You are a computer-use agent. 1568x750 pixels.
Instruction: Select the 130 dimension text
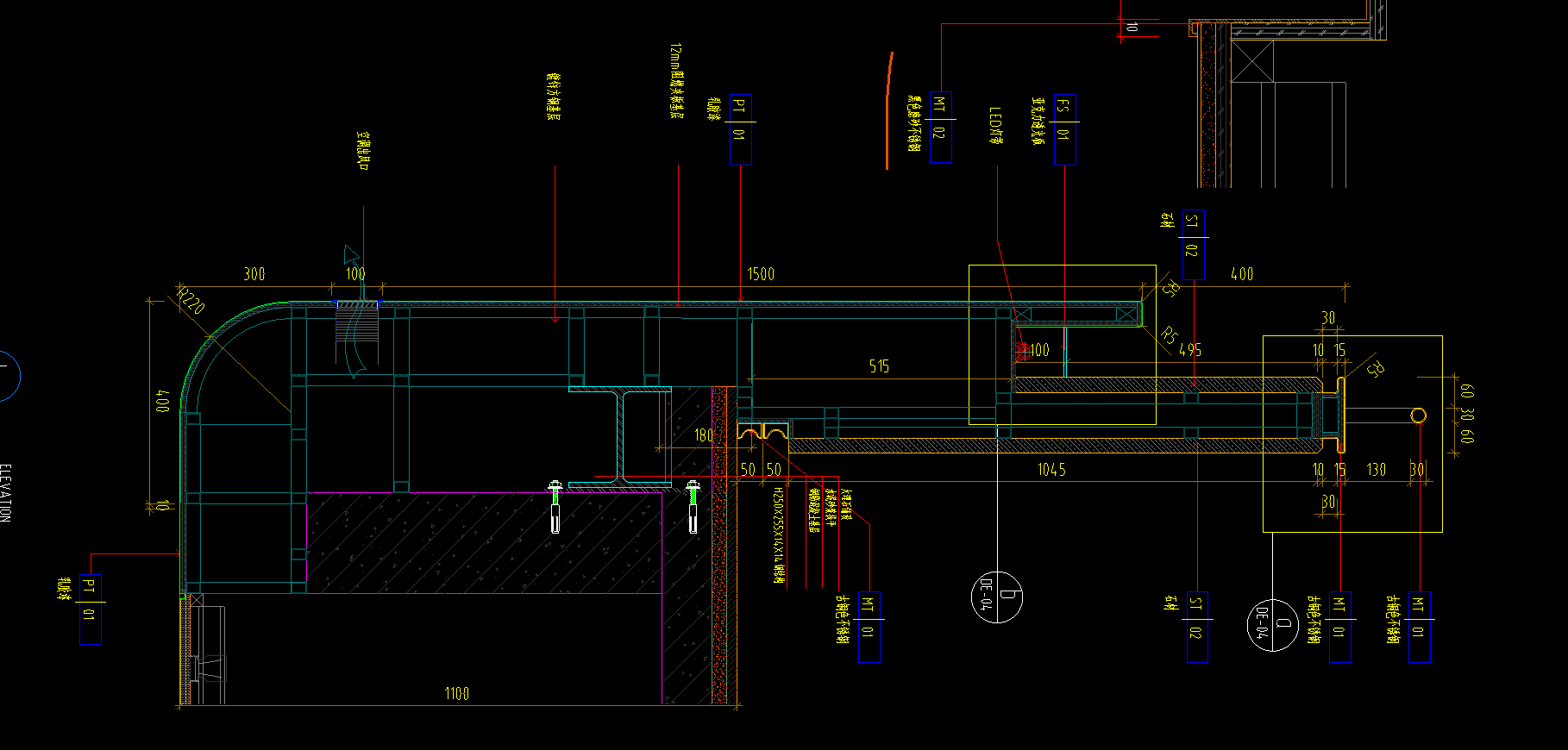[1376, 470]
